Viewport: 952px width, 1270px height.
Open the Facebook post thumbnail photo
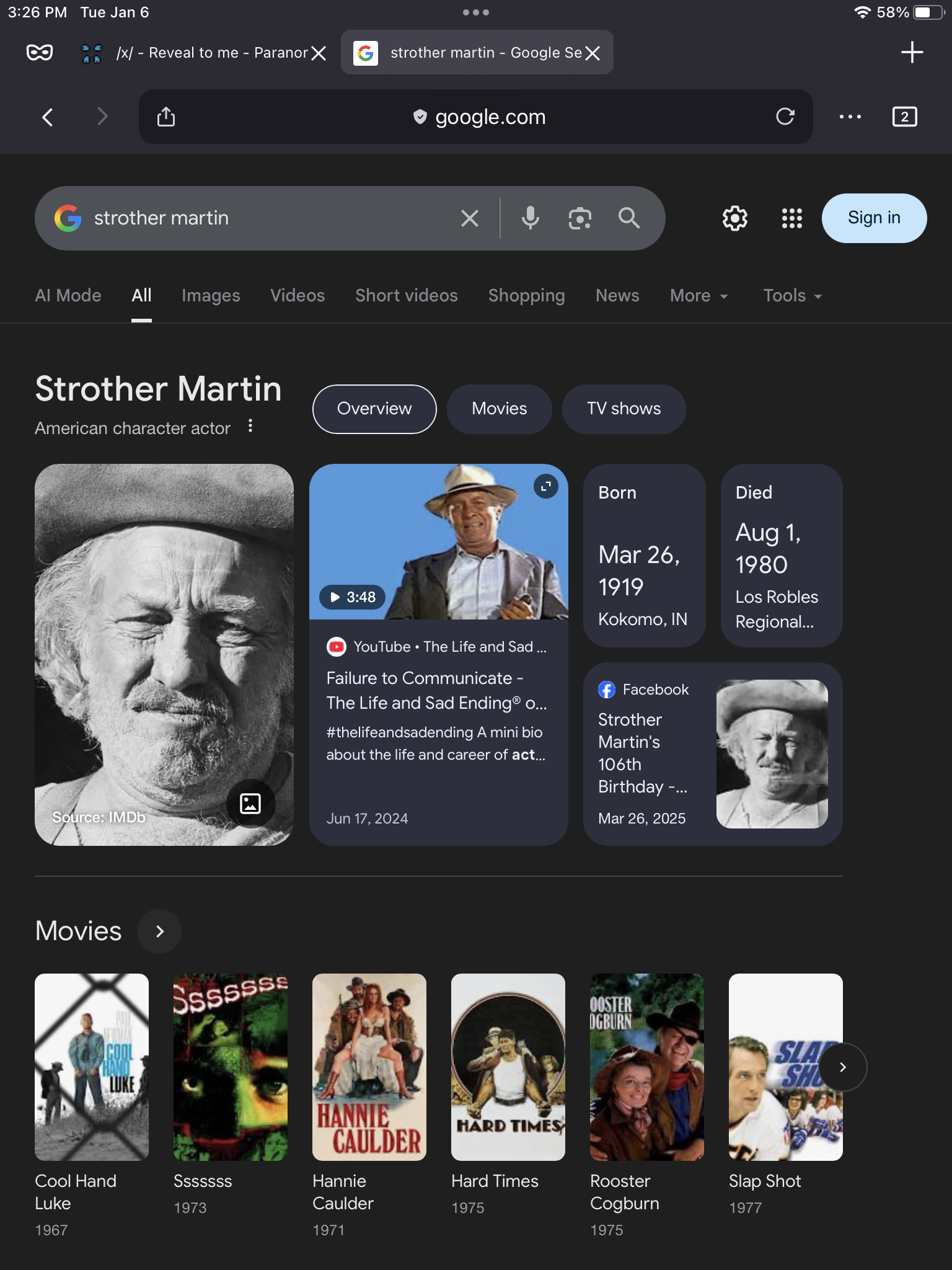pyautogui.click(x=772, y=754)
